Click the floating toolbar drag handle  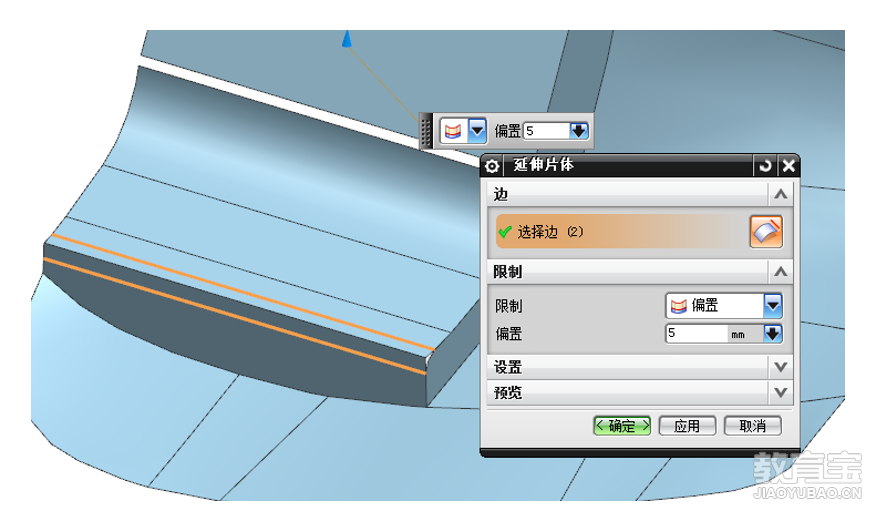pyautogui.click(x=426, y=131)
